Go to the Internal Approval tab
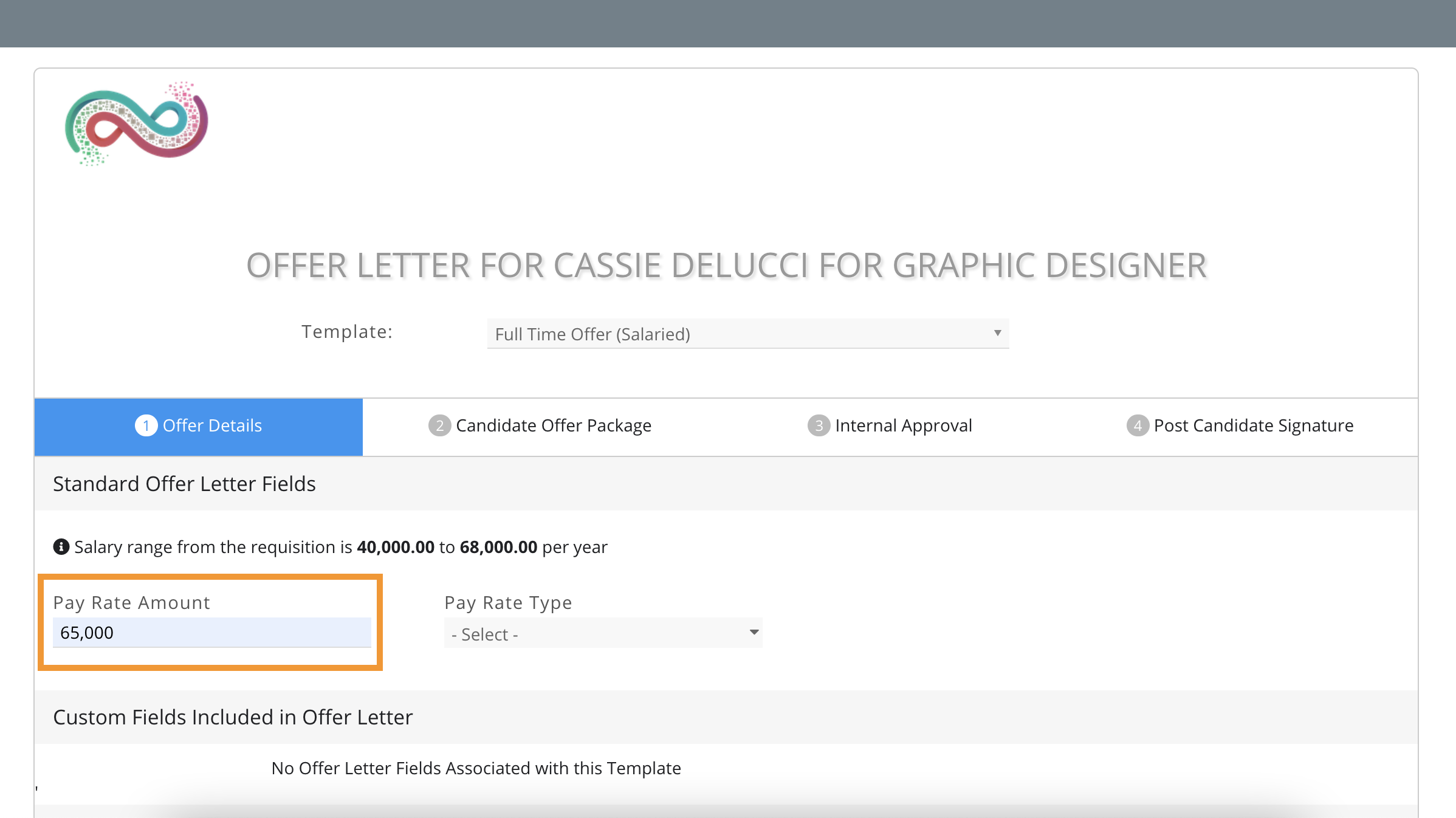This screenshot has width=1456, height=818. pyautogui.click(x=890, y=426)
